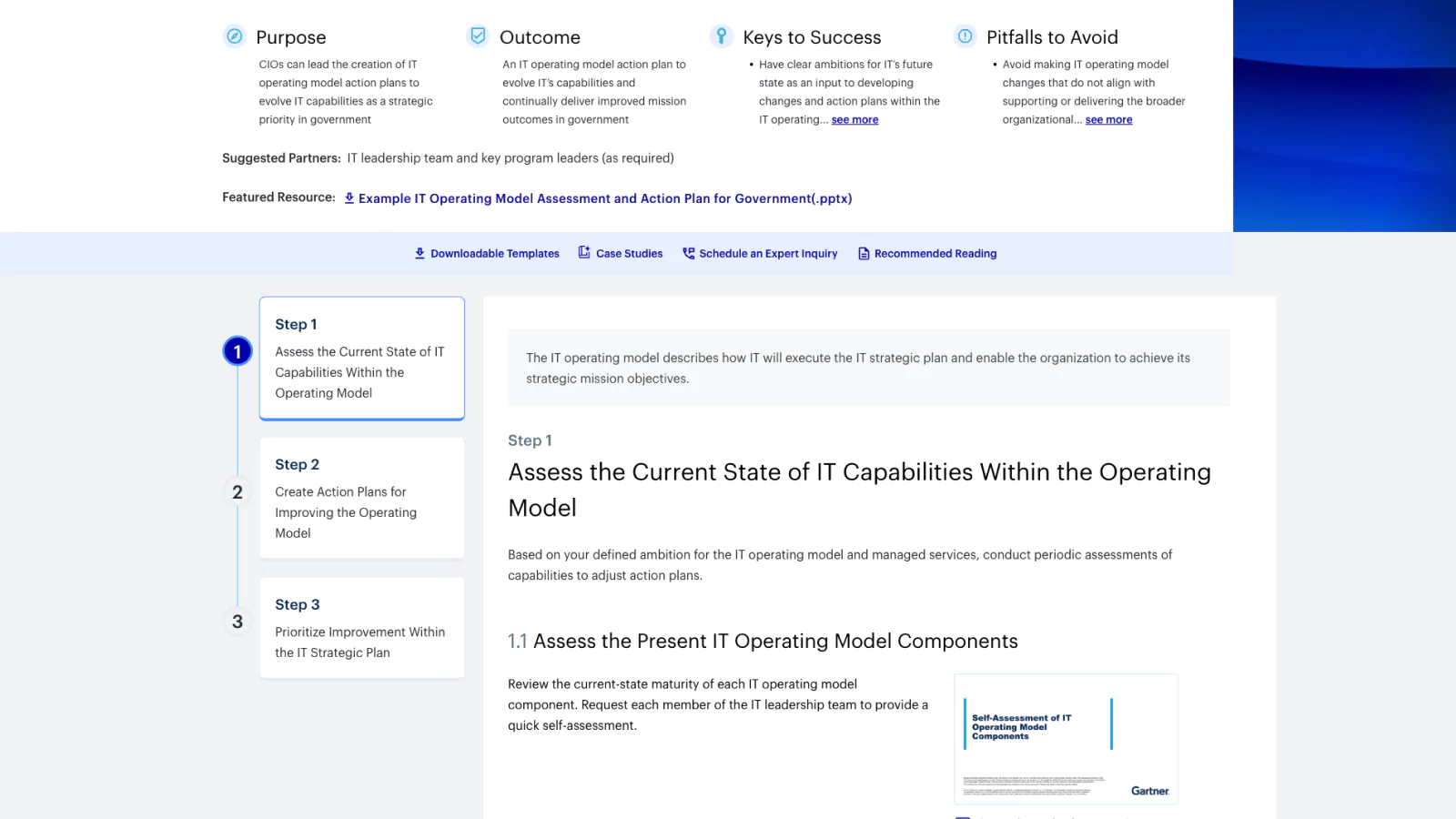Click the Schedule an Expert Inquiry phone icon
The width and height of the screenshot is (1456, 819).
[x=688, y=253]
